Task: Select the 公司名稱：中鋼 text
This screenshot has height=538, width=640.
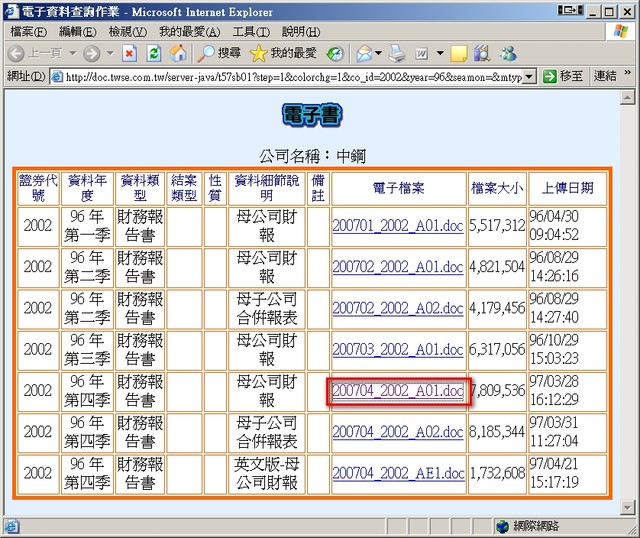Action: tap(313, 156)
